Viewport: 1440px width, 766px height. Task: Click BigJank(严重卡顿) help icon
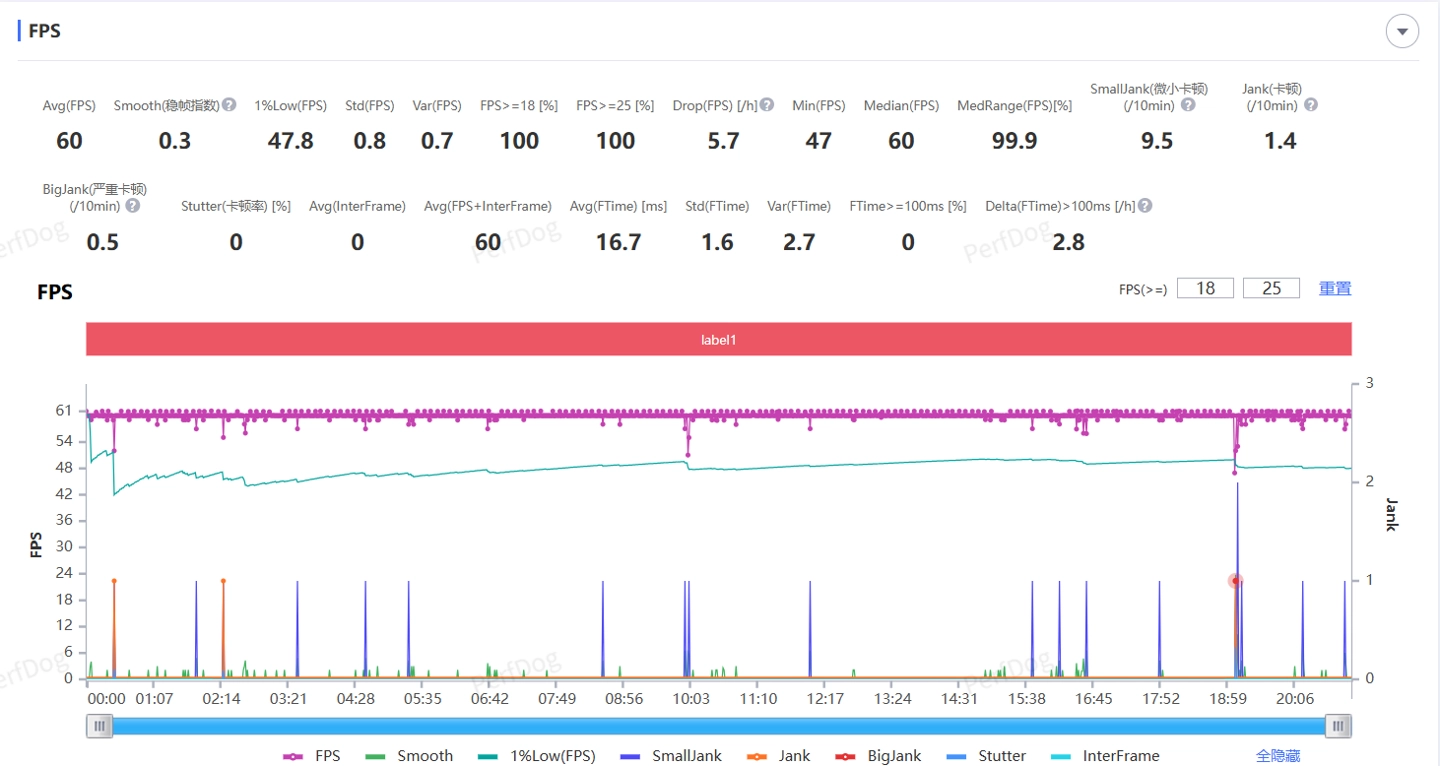pos(133,206)
